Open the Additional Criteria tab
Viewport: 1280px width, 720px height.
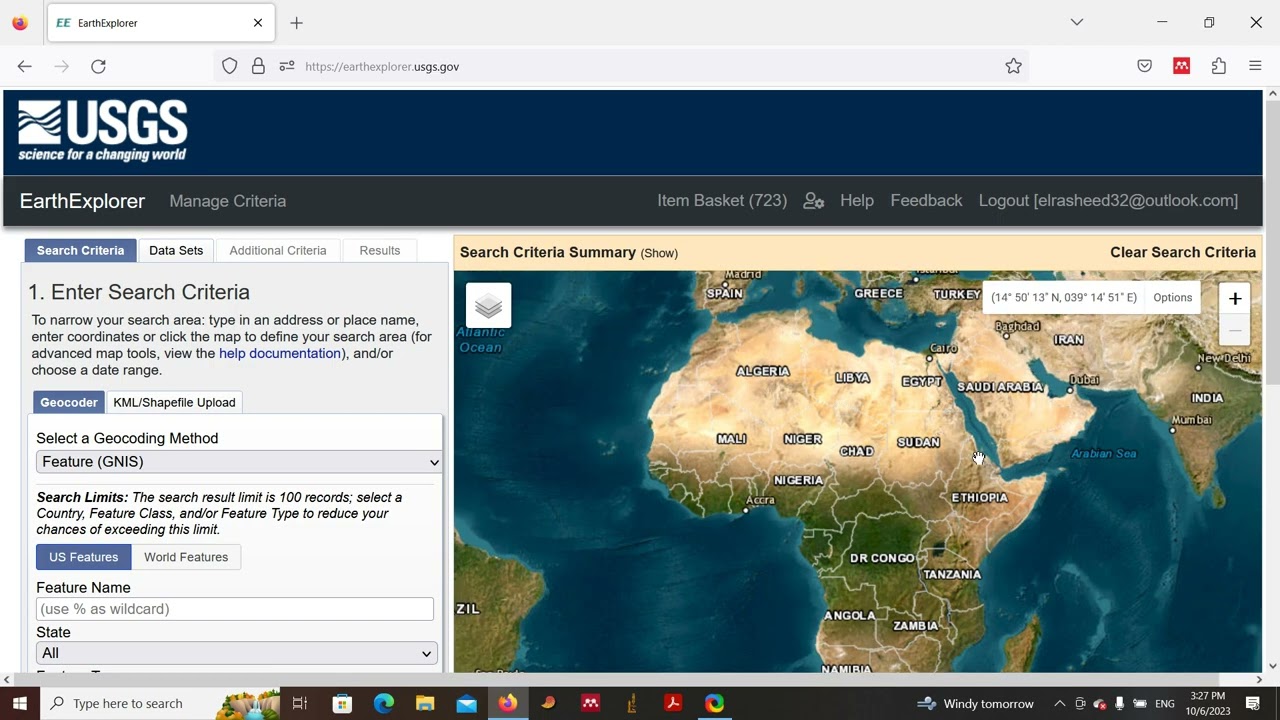point(278,250)
